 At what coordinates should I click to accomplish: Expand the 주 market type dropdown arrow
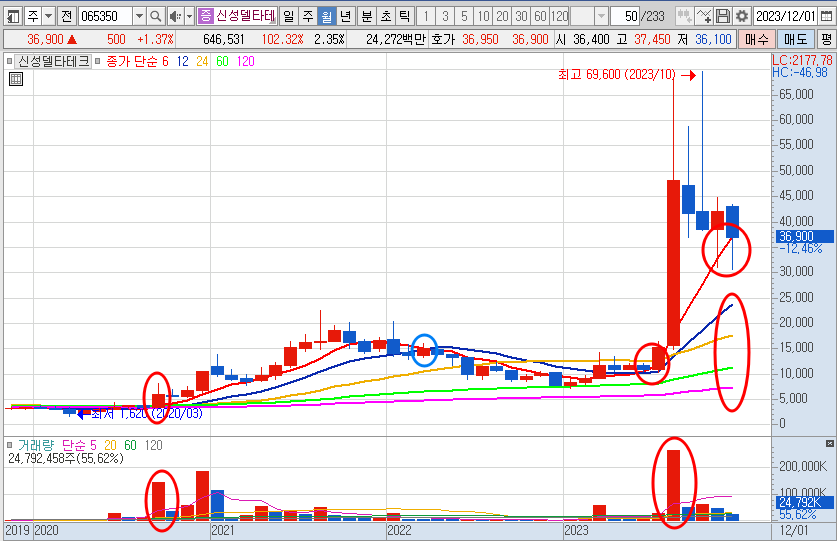48,17
